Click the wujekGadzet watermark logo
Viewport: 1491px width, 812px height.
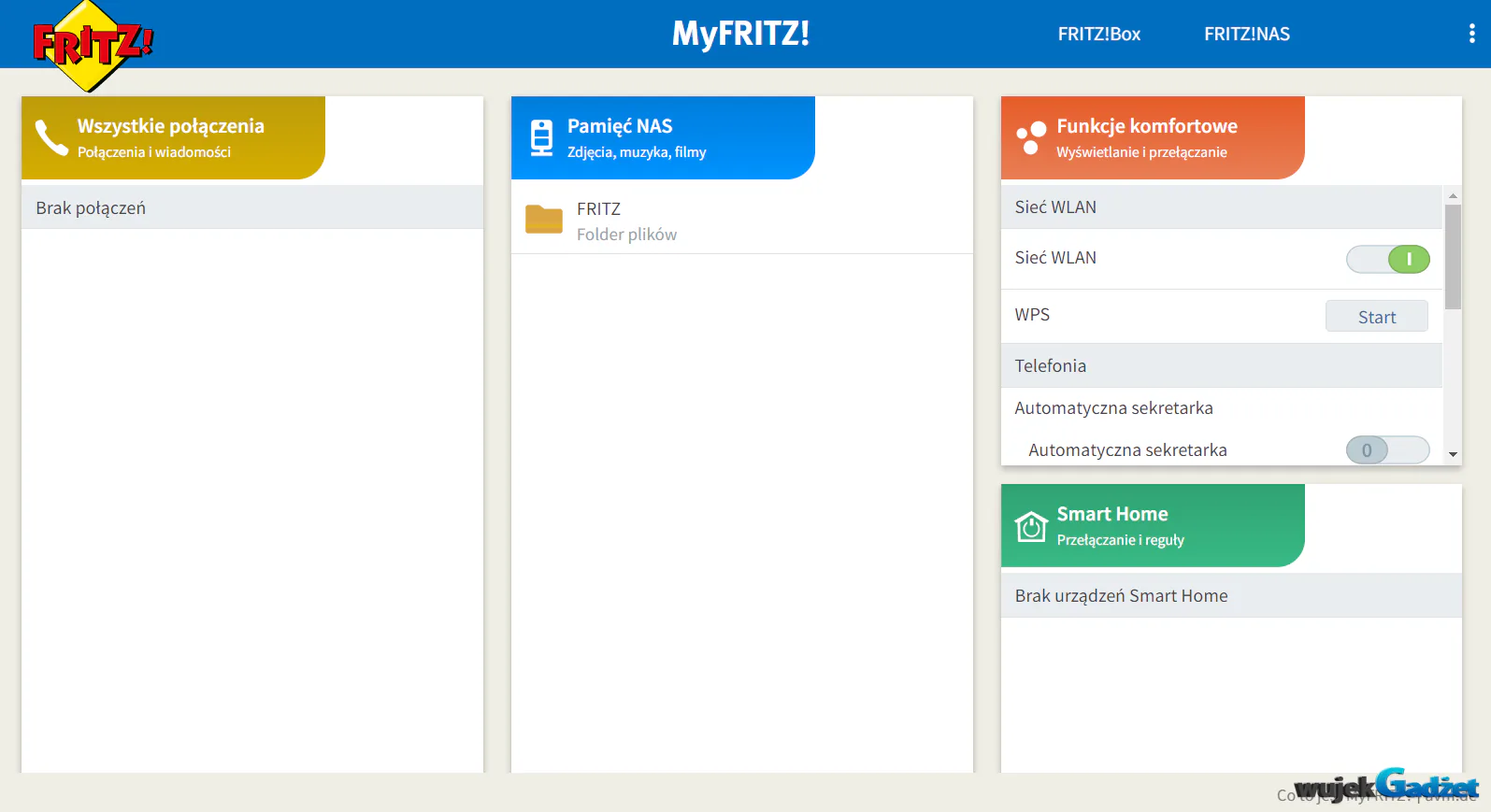tap(1385, 787)
